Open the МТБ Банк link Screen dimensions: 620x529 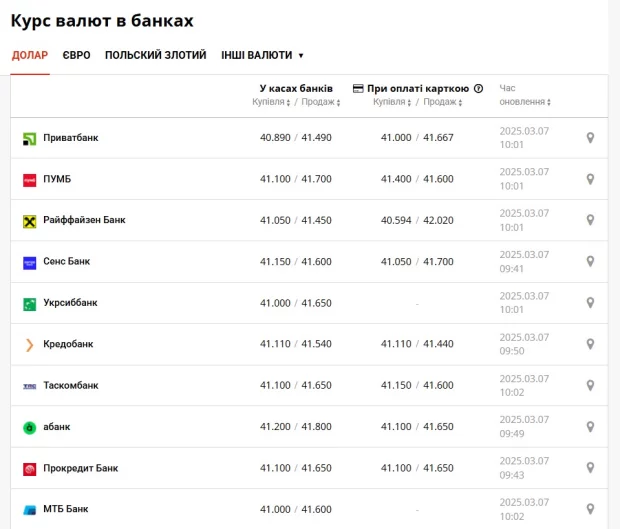[x=65, y=509]
